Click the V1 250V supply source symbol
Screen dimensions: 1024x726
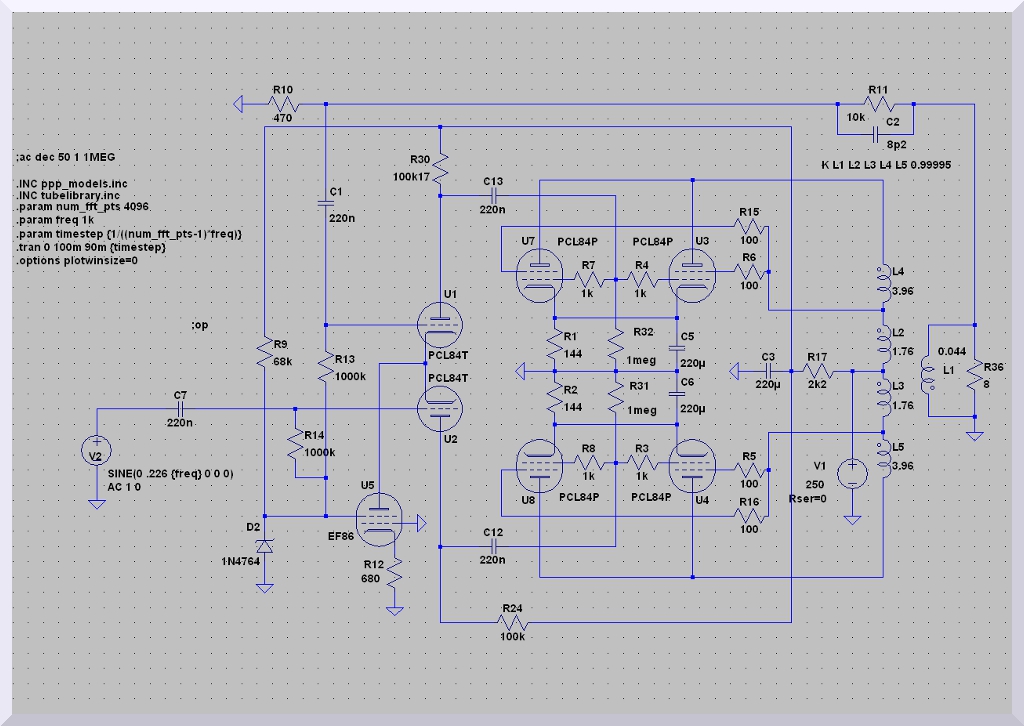coord(851,472)
